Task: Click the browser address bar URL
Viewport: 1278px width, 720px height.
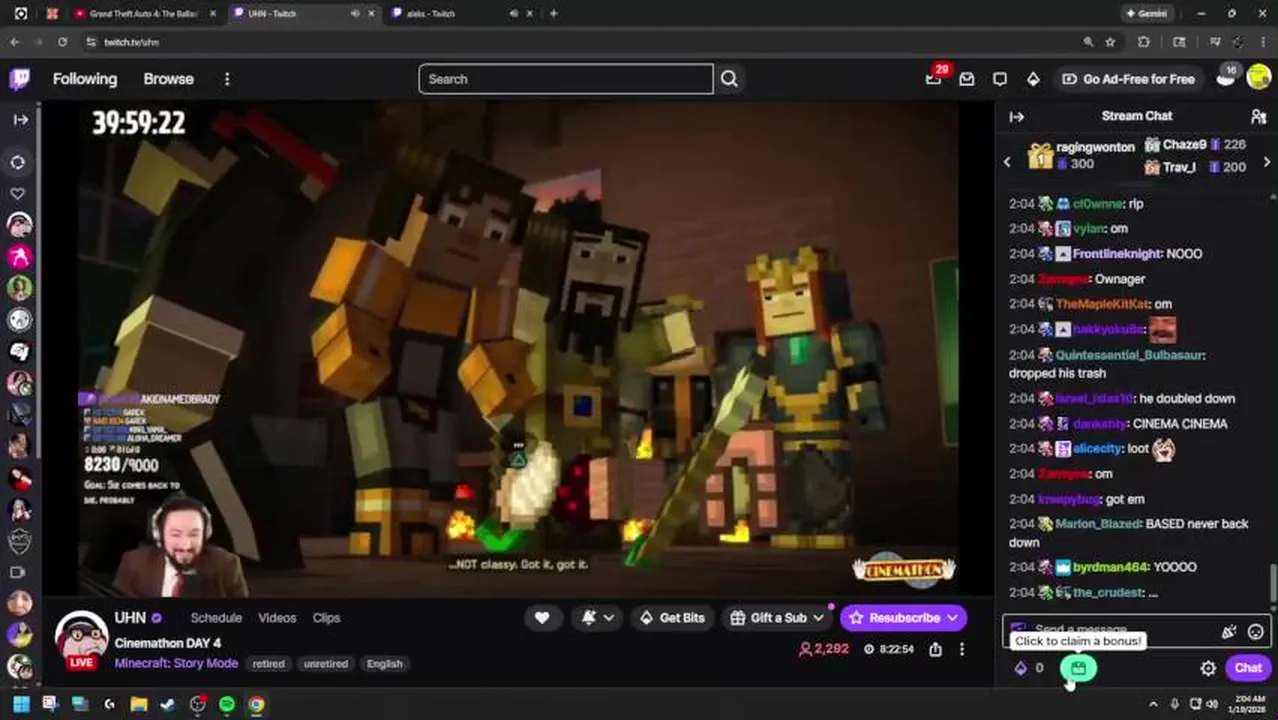Action: click(131, 42)
